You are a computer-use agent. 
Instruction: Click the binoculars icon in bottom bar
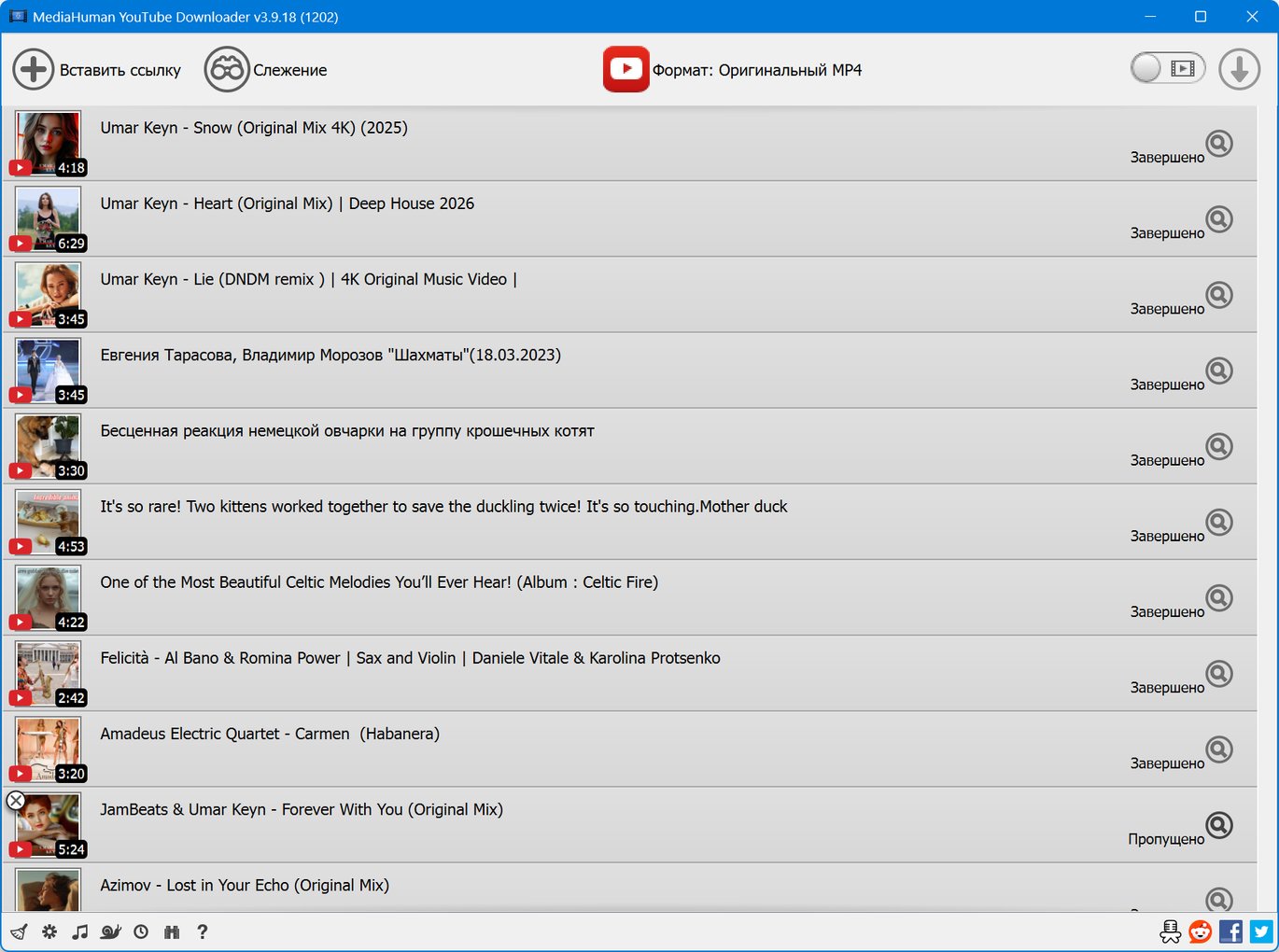point(172,931)
